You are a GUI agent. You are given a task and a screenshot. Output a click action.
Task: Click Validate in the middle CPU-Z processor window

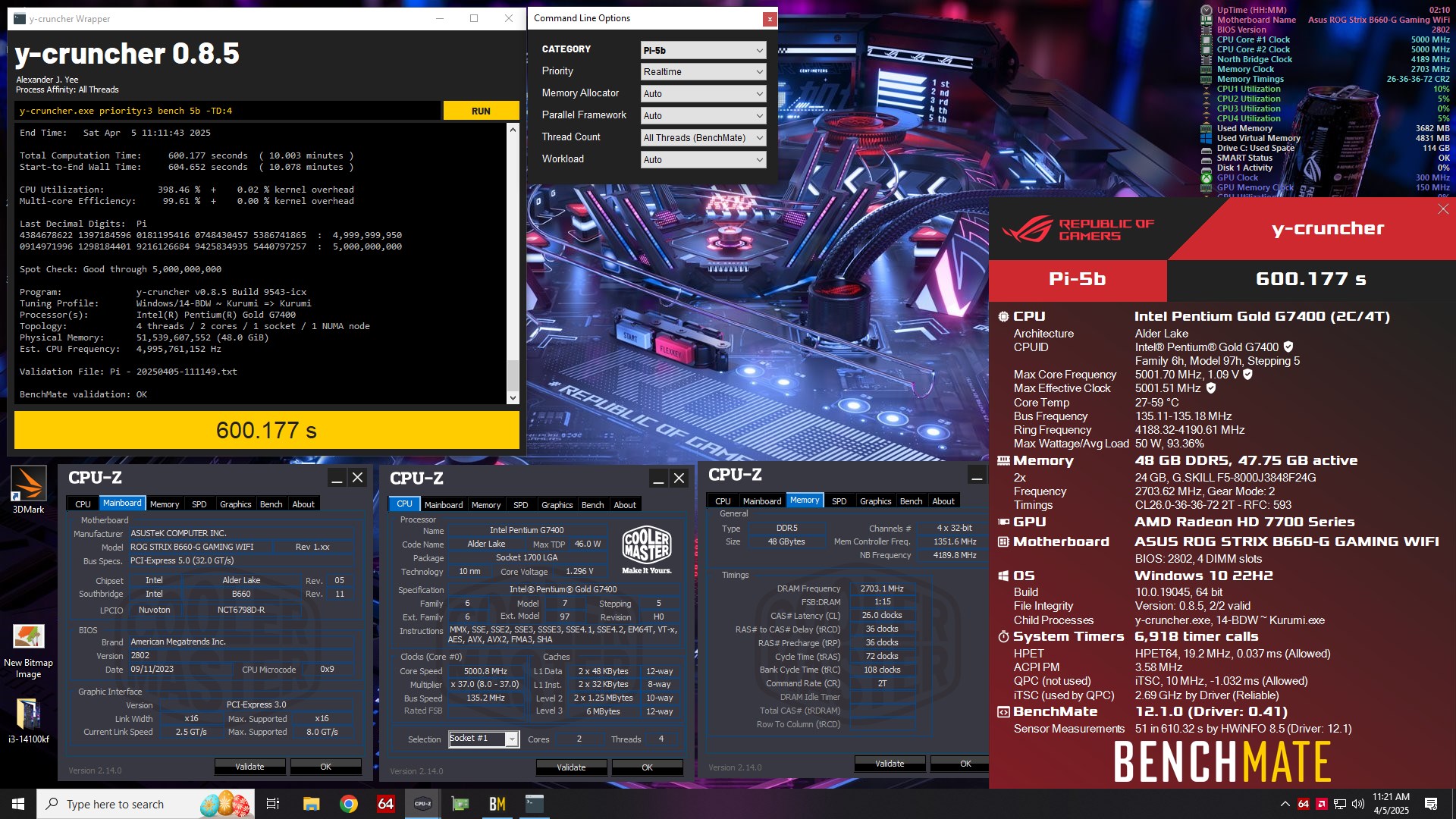click(571, 767)
